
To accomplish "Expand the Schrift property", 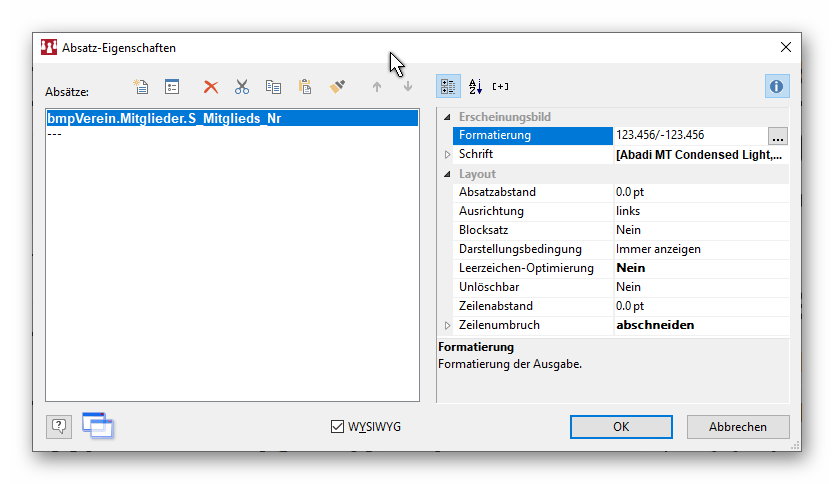I will point(448,155).
